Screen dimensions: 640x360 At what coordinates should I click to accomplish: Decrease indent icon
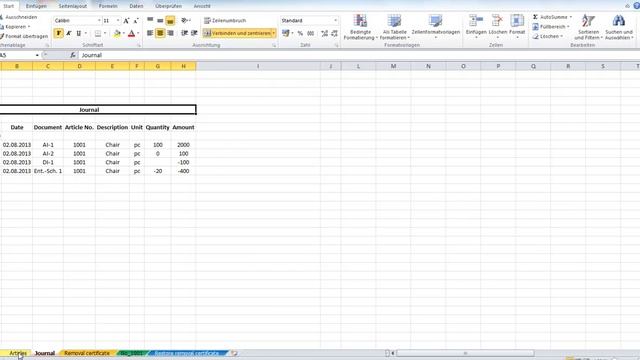184,33
